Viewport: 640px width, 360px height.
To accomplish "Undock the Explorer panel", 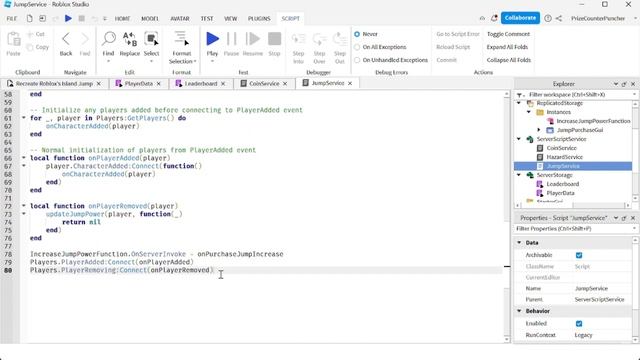I will 624,84.
